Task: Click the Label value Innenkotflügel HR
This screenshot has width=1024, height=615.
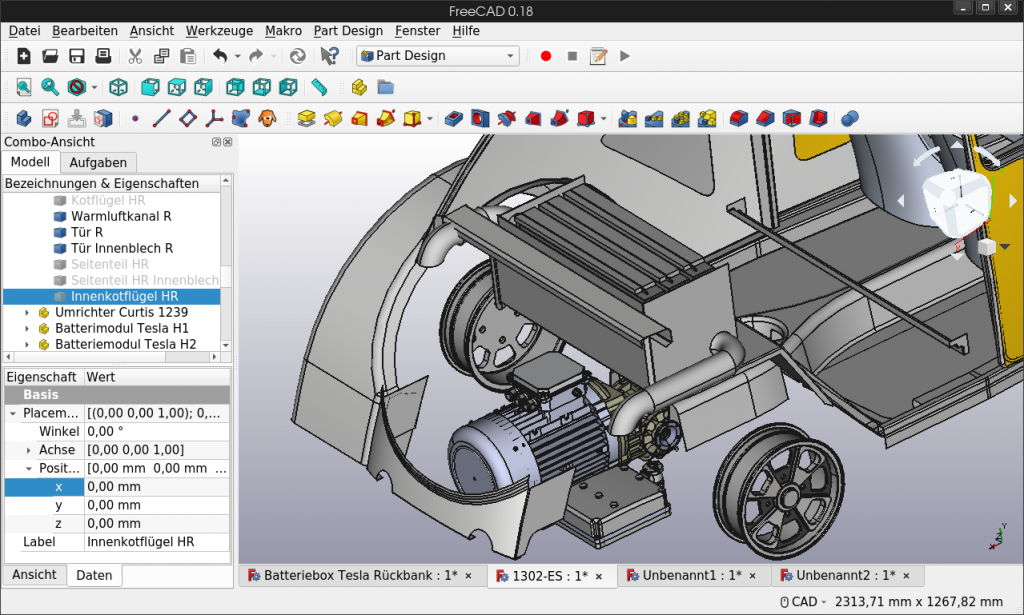Action: tap(157, 542)
